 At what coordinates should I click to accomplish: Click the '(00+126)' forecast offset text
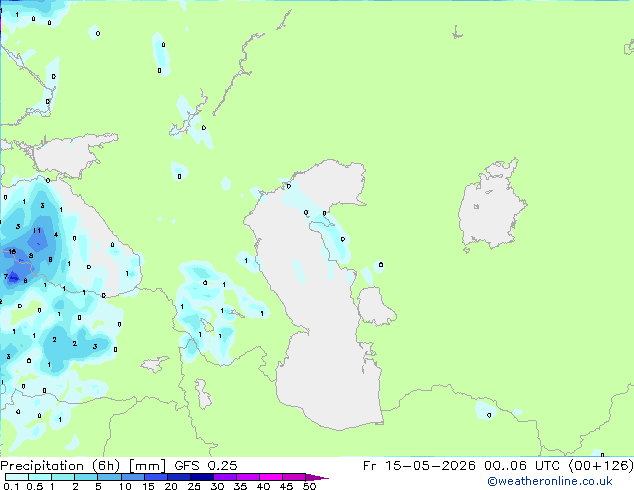pos(601,466)
